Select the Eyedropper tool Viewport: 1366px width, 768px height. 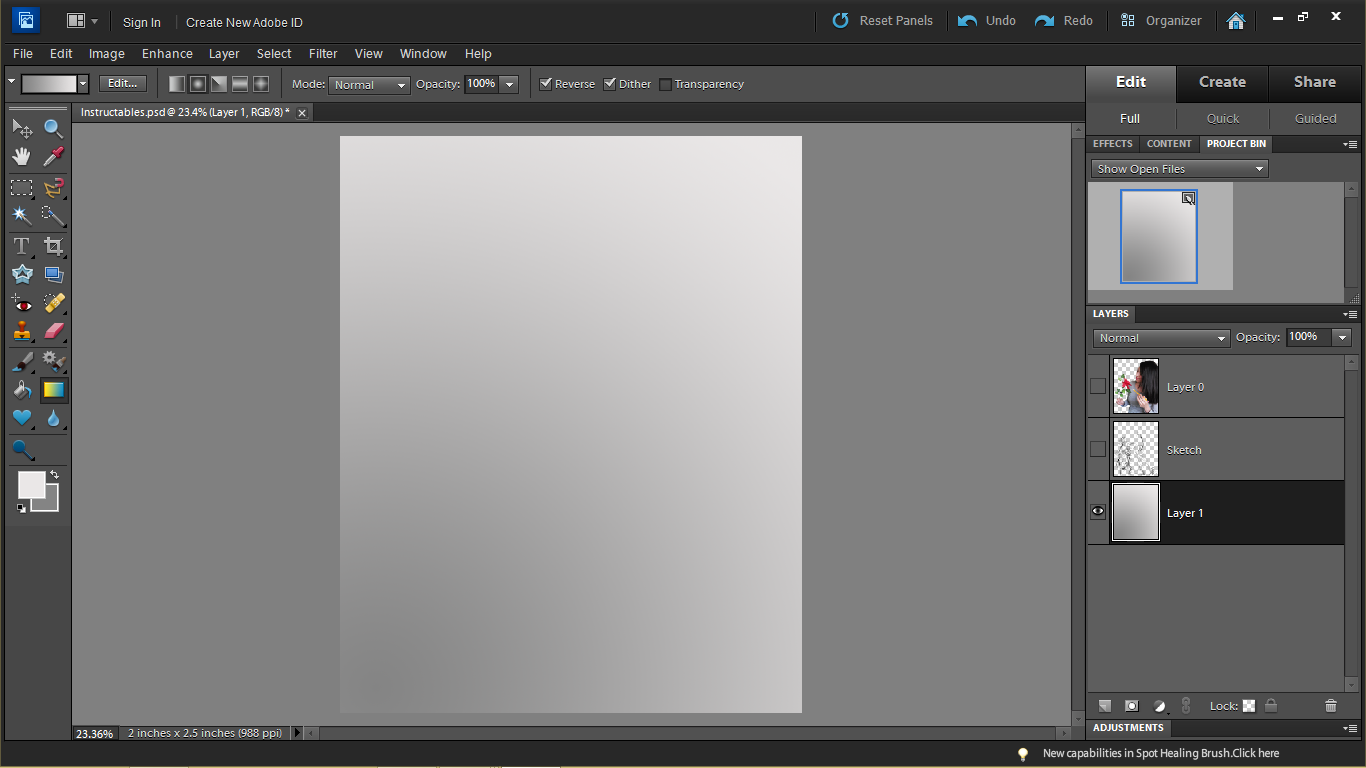[x=53, y=156]
